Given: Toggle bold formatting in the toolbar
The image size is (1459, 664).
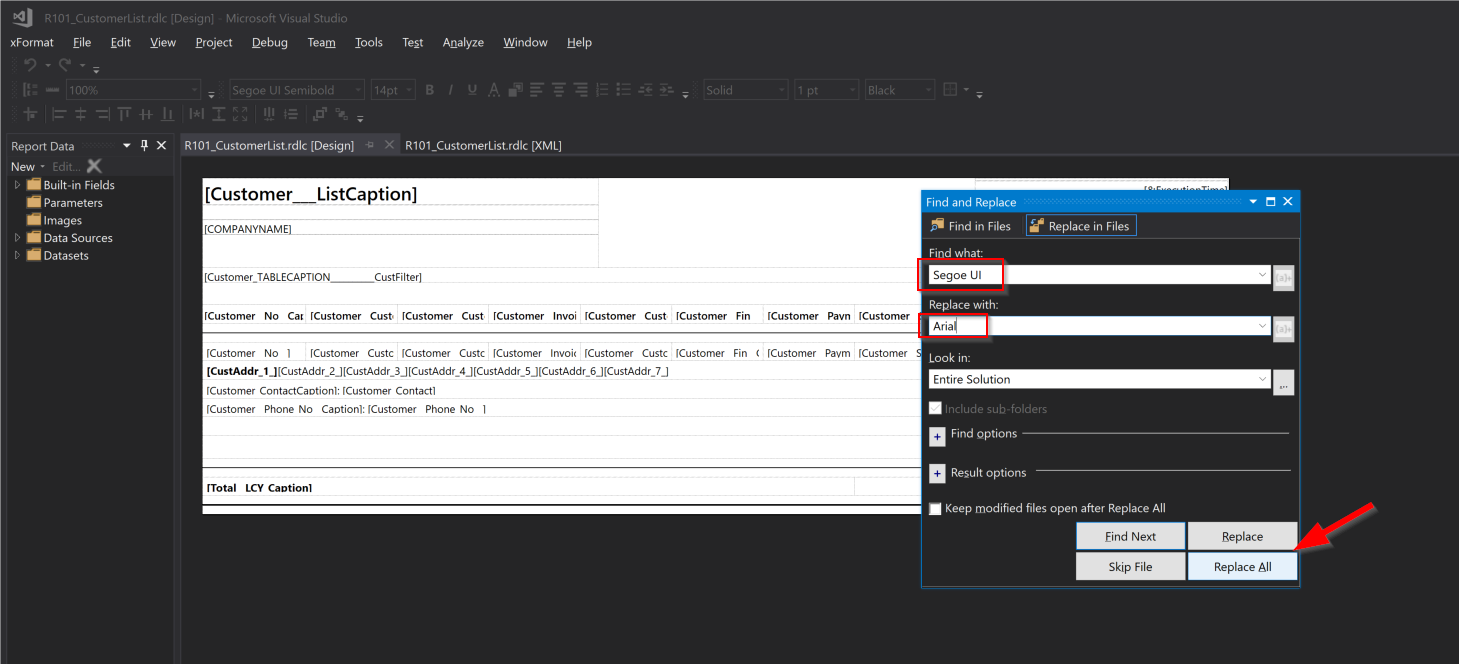Looking at the screenshot, I should [430, 89].
